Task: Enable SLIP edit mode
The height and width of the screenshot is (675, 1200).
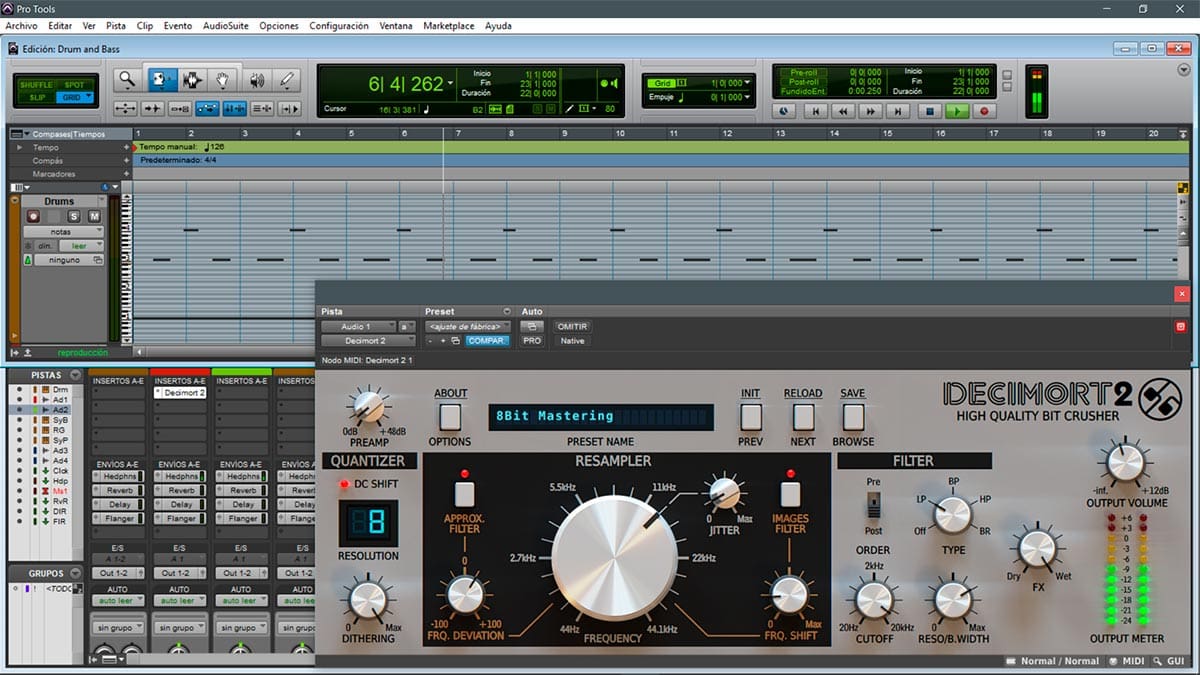Action: [37, 97]
